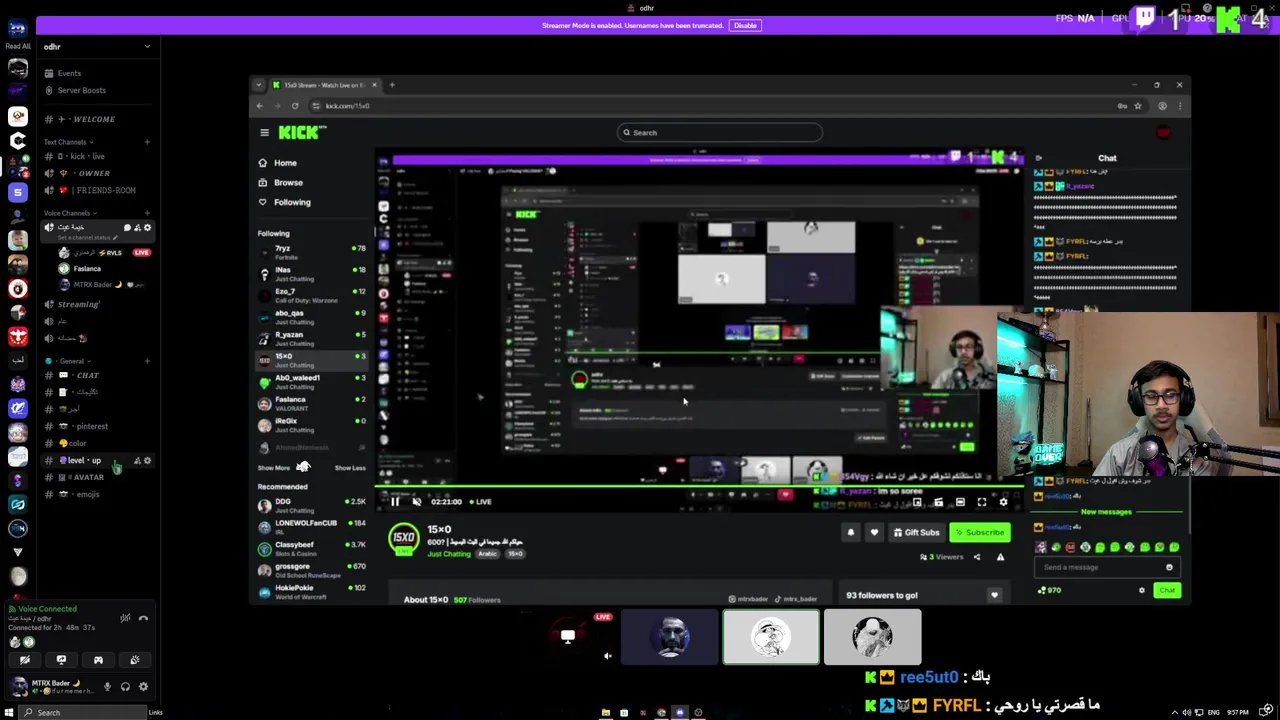Select R_yazan channel in Following list
Screen dimensions: 1280x720
(x=310, y=339)
